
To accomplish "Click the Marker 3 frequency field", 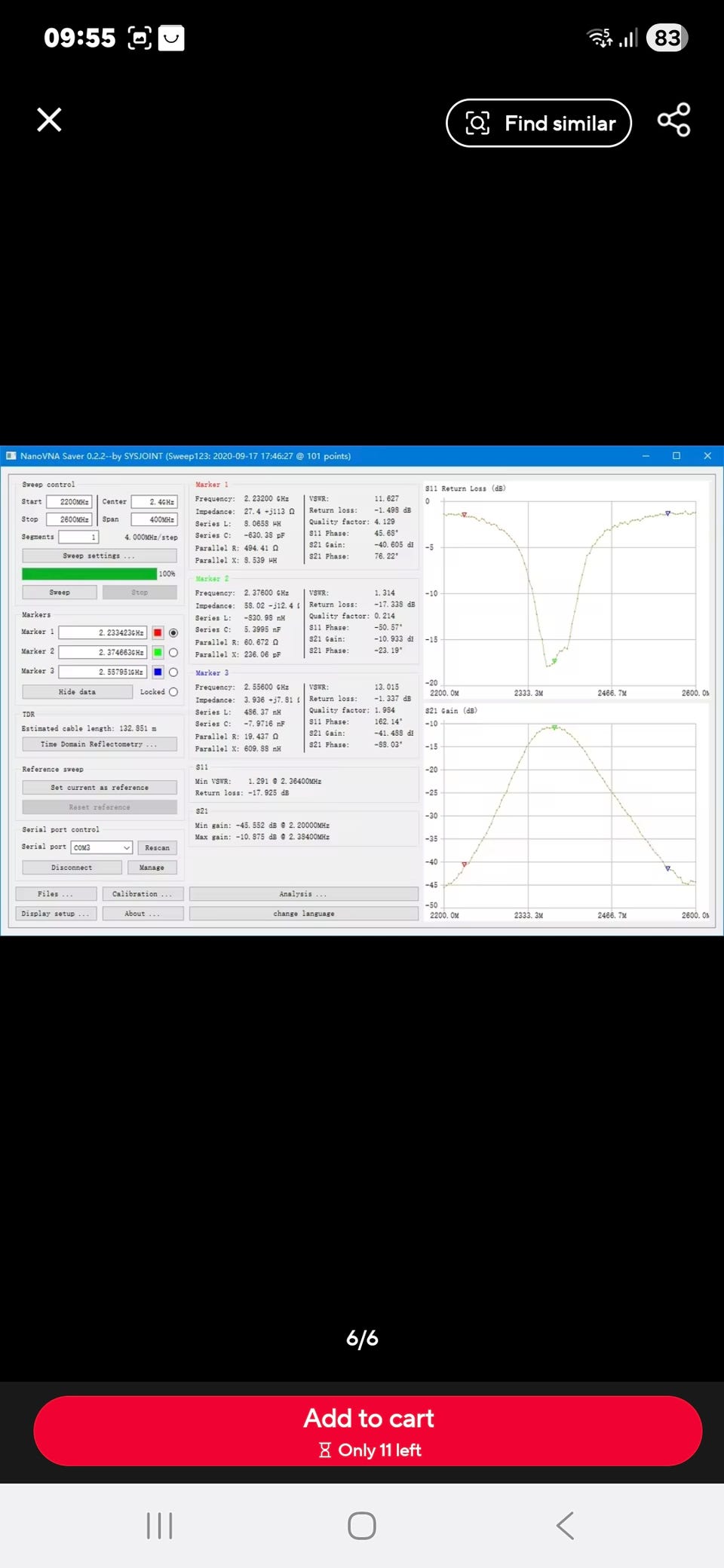I will (103, 672).
